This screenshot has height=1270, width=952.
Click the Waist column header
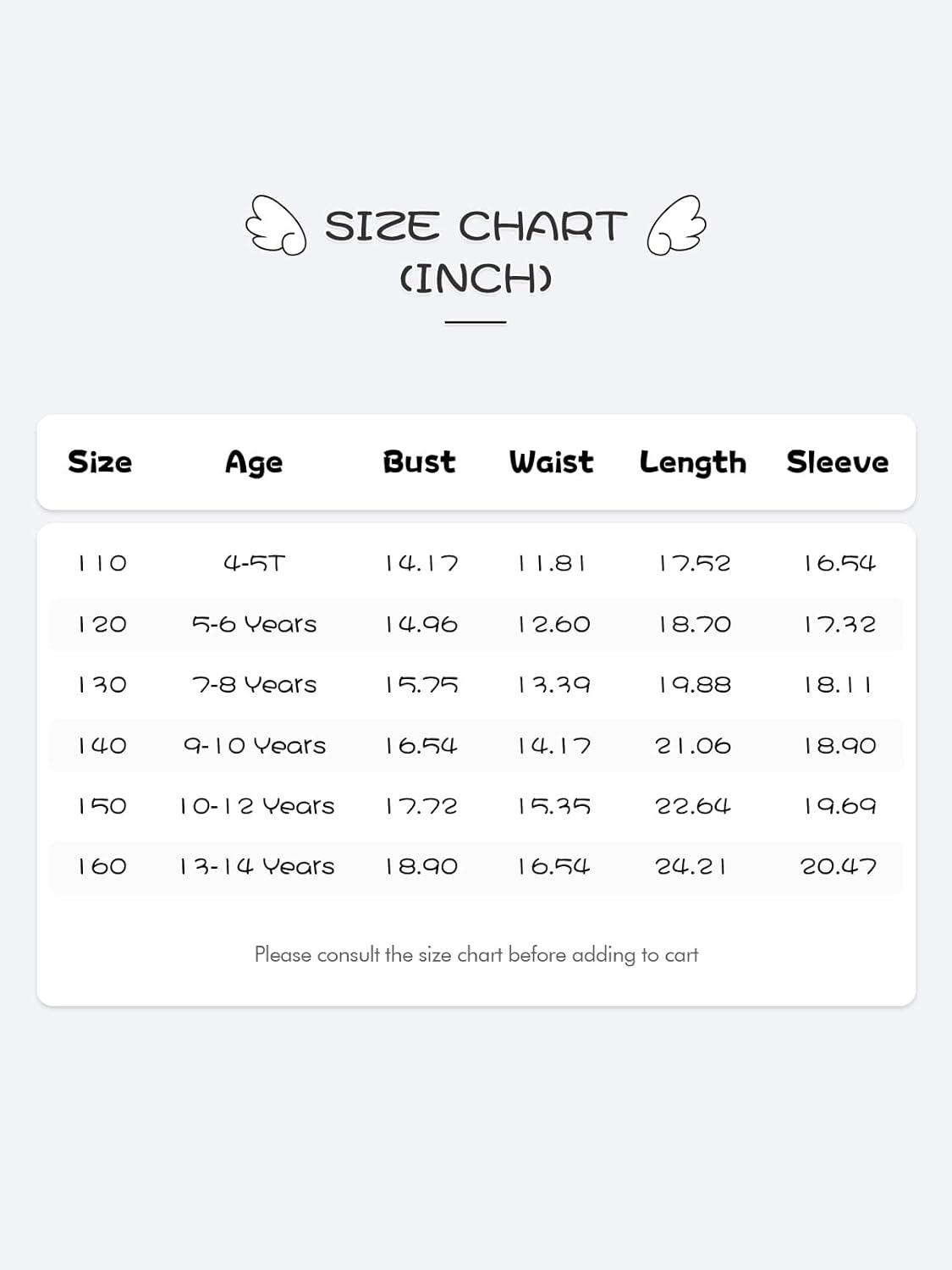coord(551,462)
